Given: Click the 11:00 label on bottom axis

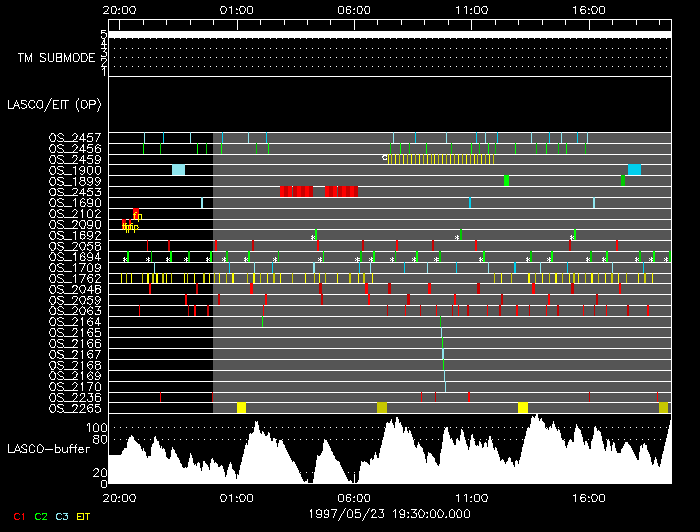Looking at the screenshot, I should tap(471, 498).
